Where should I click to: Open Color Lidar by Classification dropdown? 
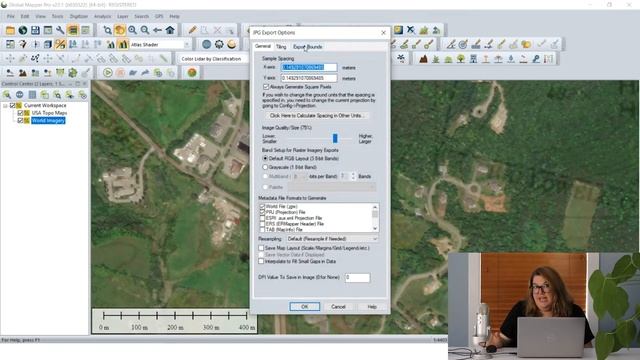click(213, 59)
